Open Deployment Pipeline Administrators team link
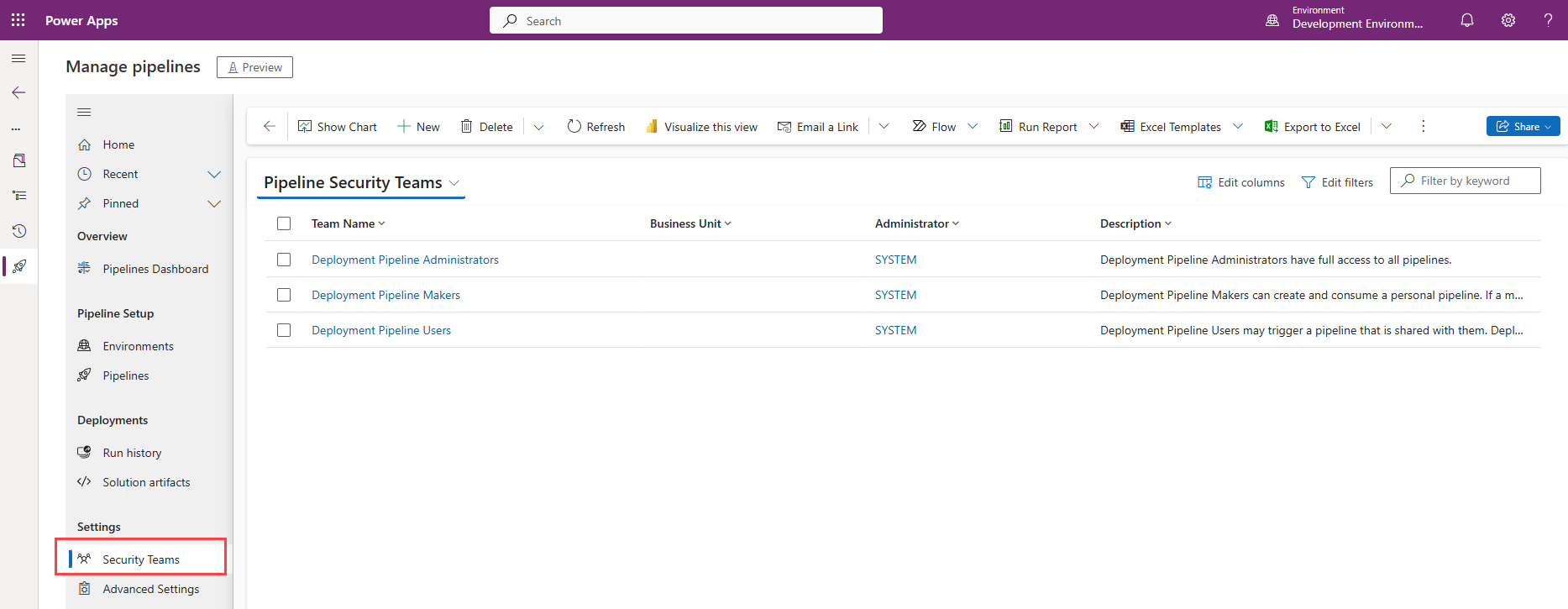The height and width of the screenshot is (609, 1568). [405, 260]
